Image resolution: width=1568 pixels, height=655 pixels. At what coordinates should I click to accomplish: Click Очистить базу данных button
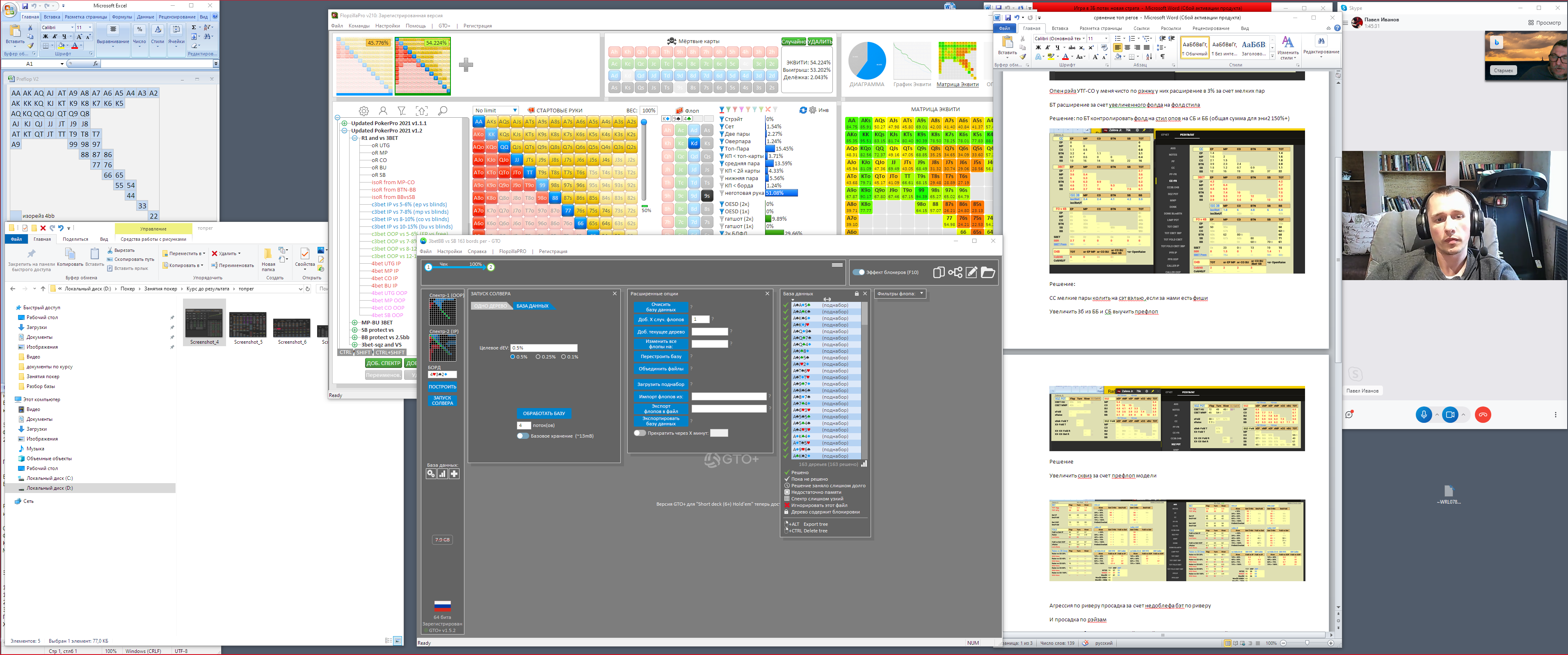[661, 307]
